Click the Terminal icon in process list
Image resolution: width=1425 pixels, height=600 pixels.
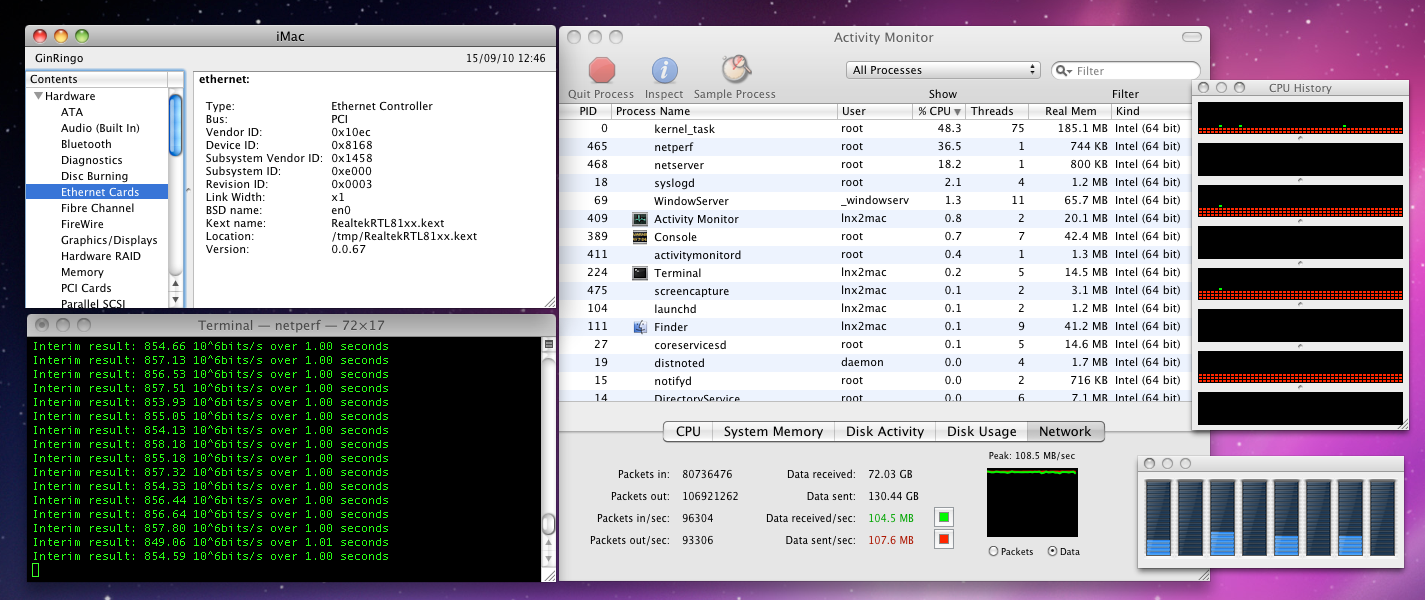tap(640, 273)
